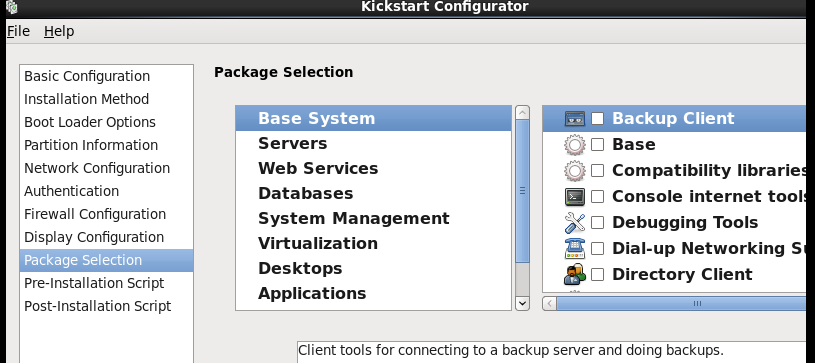Open the Installation Method section
This screenshot has height=363, width=815.
(106, 99)
